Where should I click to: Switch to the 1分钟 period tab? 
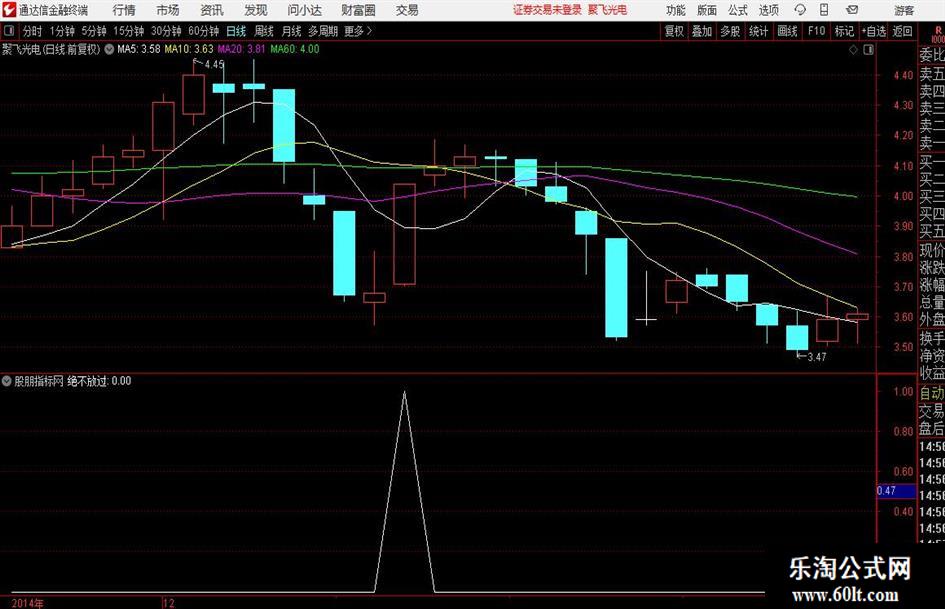coord(61,31)
